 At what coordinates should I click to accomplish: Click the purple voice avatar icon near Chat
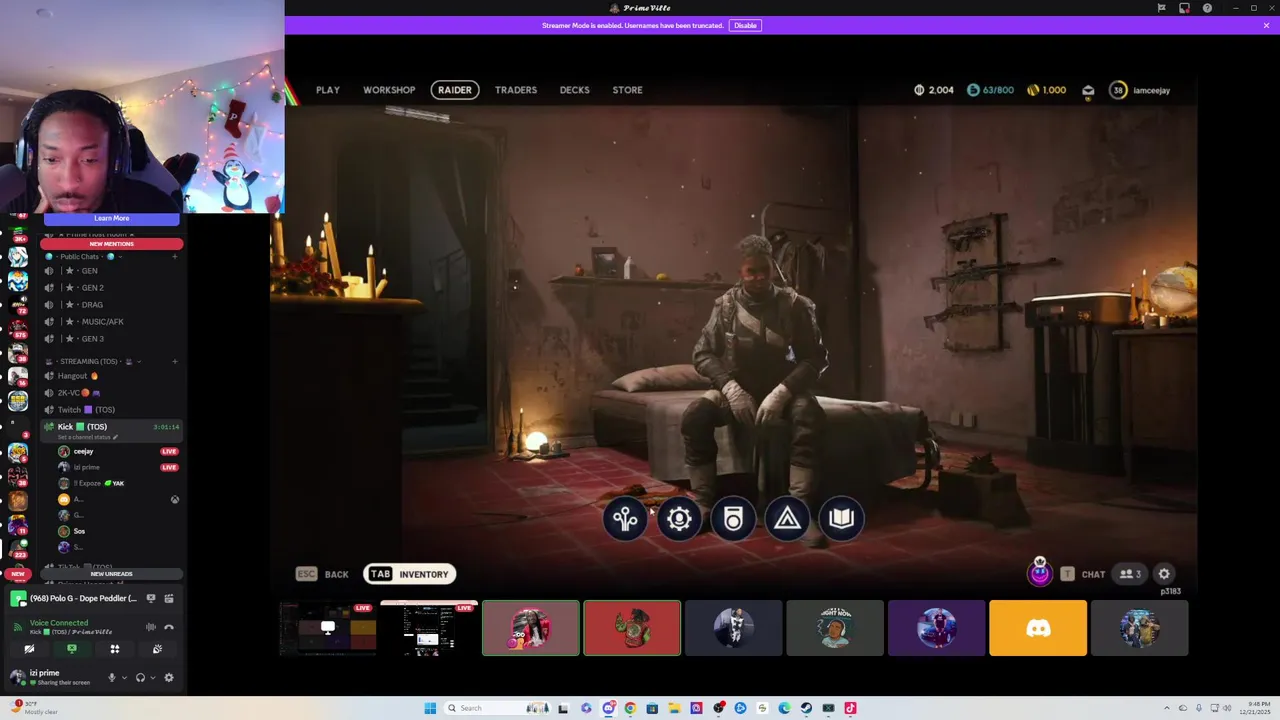(1040, 573)
